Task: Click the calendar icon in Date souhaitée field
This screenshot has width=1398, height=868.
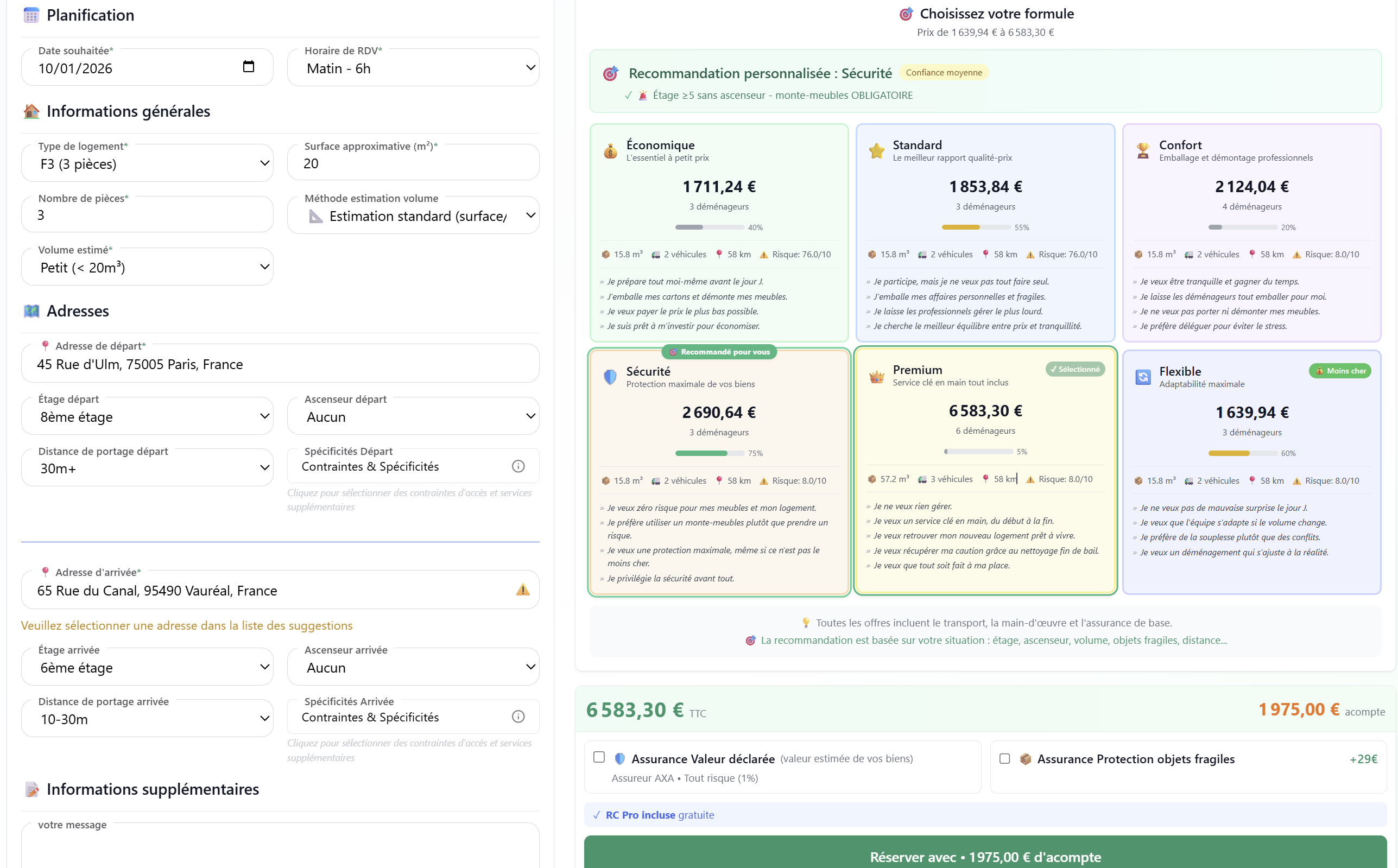Action: click(249, 66)
